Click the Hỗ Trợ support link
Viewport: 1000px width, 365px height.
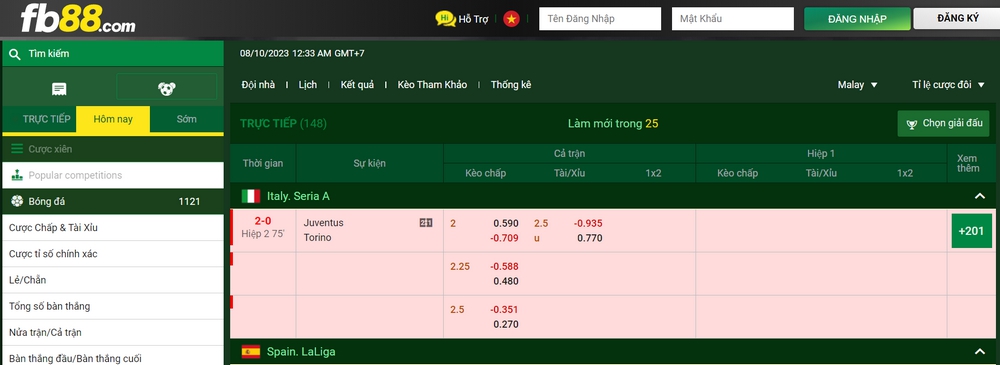[473, 19]
